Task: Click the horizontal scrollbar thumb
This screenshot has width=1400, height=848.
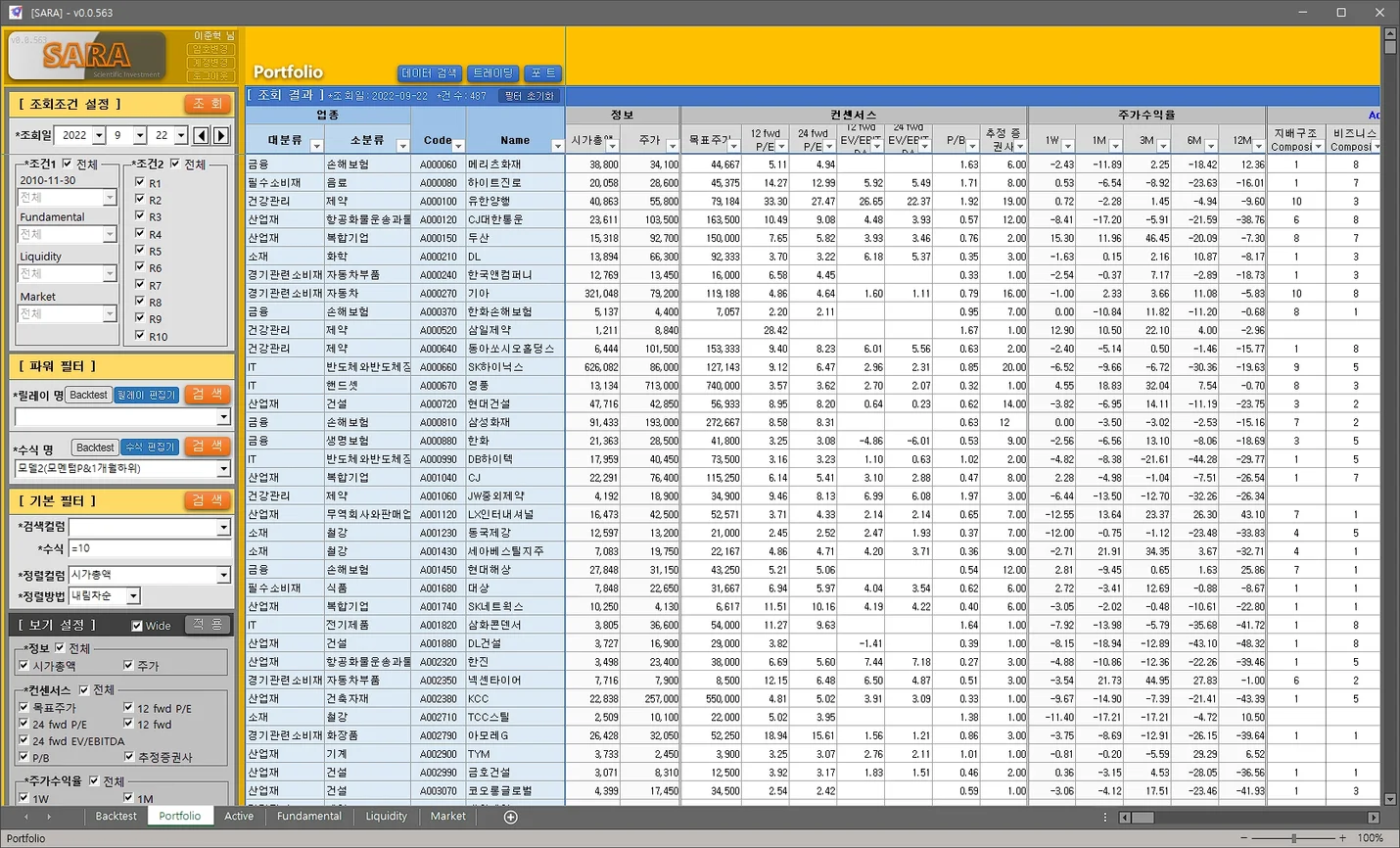Action: 1143,817
